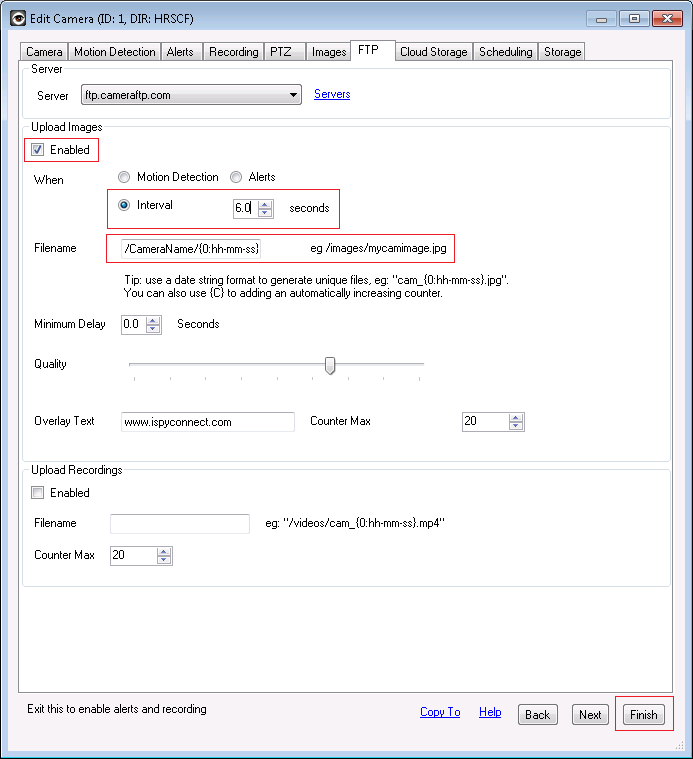The width and height of the screenshot is (693, 759).
Task: Open the Copy To link
Action: point(440,712)
